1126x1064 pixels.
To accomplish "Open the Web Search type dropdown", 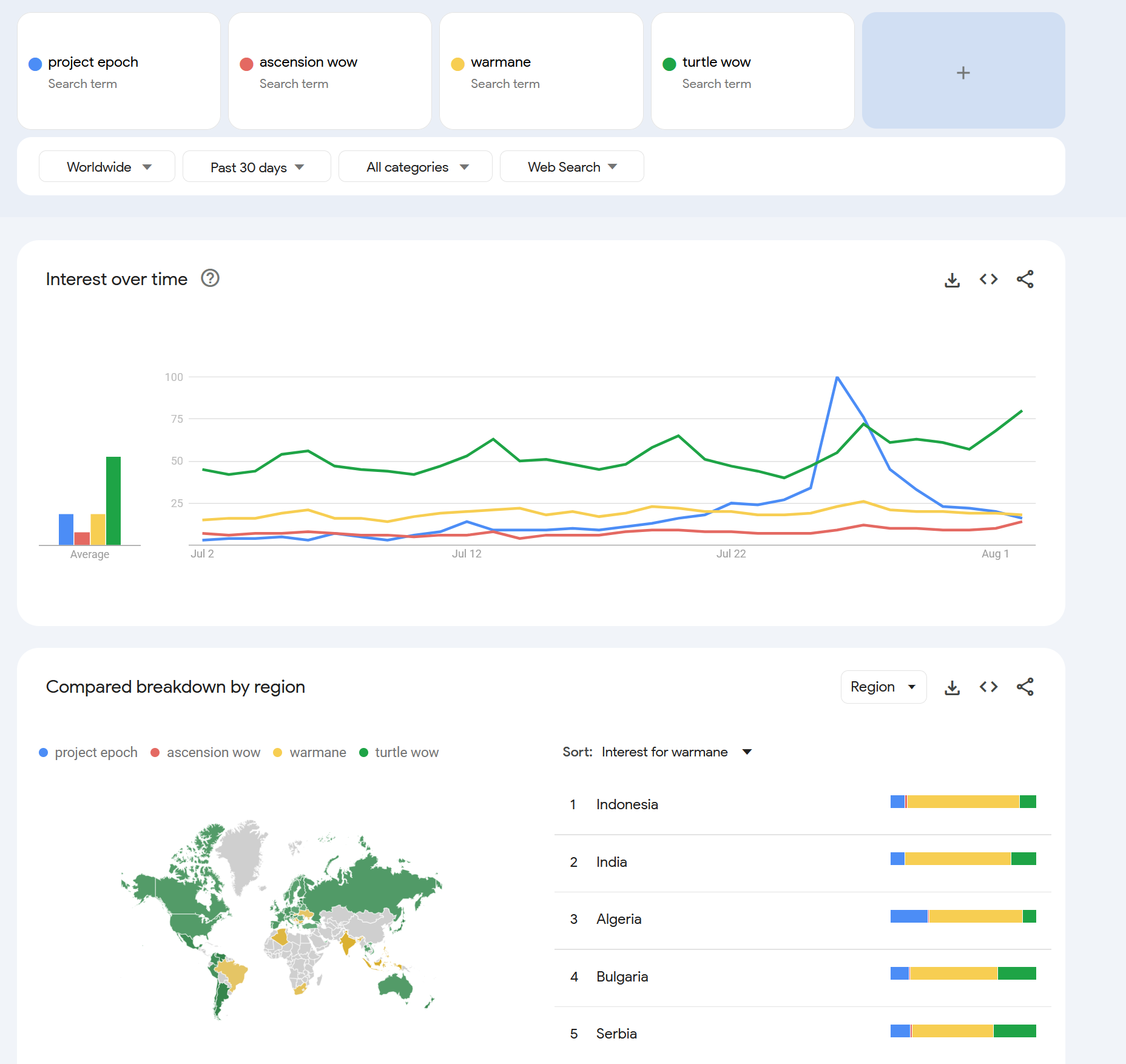I will click(572, 167).
